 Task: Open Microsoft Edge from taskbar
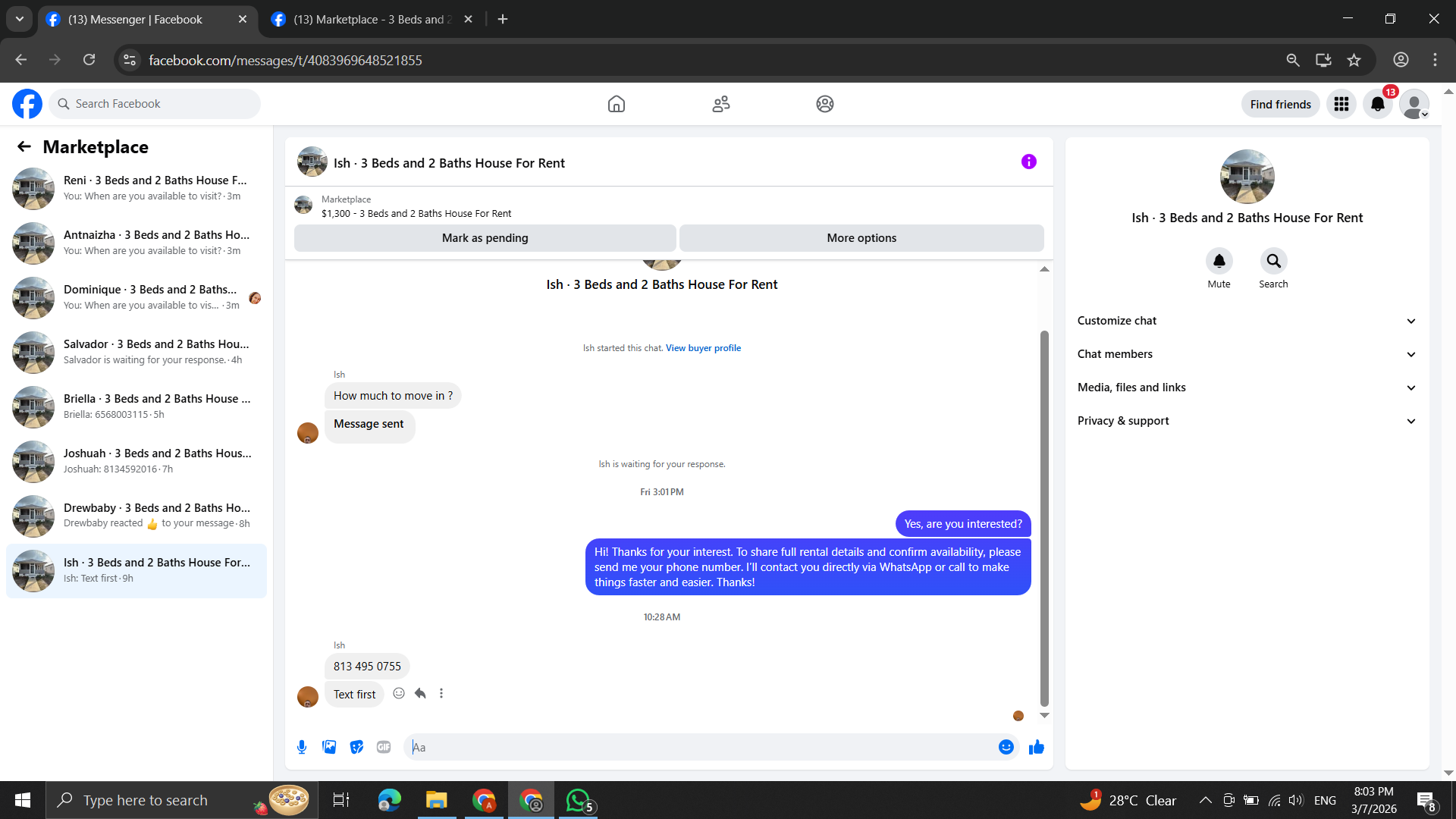(x=389, y=800)
